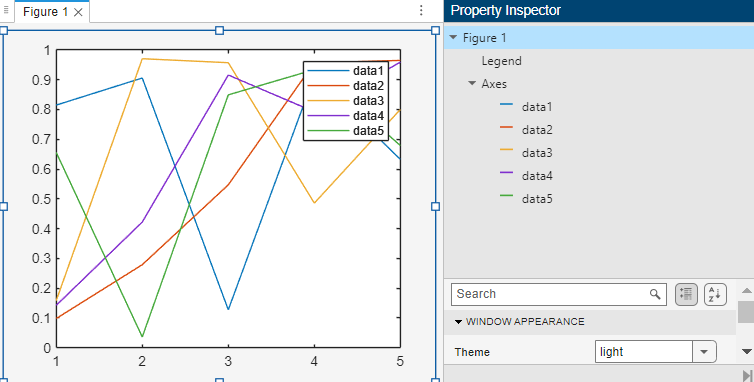Click the right-middle figure resize handle
Viewport: 754px width, 382px height.
click(435, 206)
